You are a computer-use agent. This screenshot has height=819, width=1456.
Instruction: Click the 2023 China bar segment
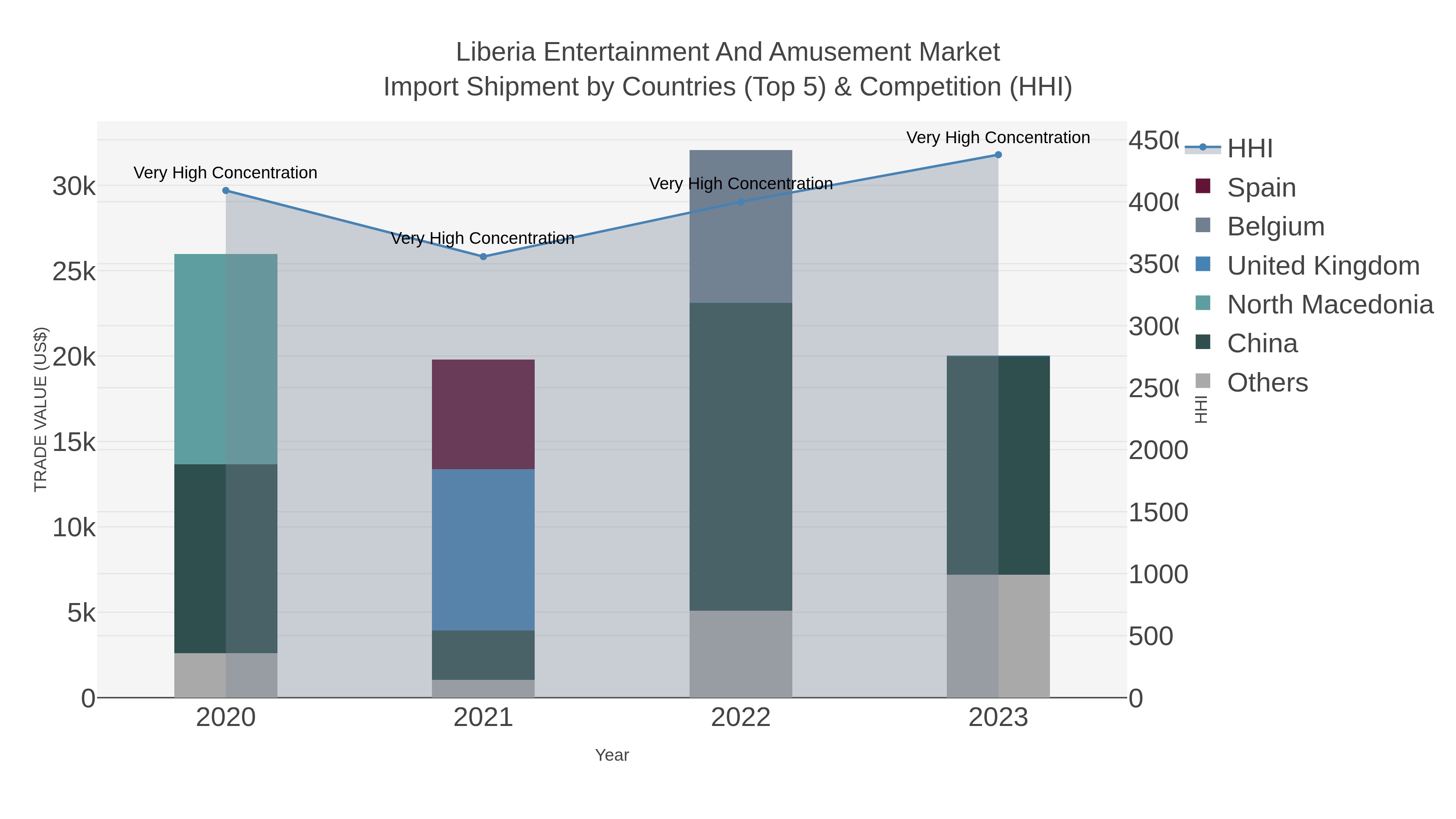point(998,465)
